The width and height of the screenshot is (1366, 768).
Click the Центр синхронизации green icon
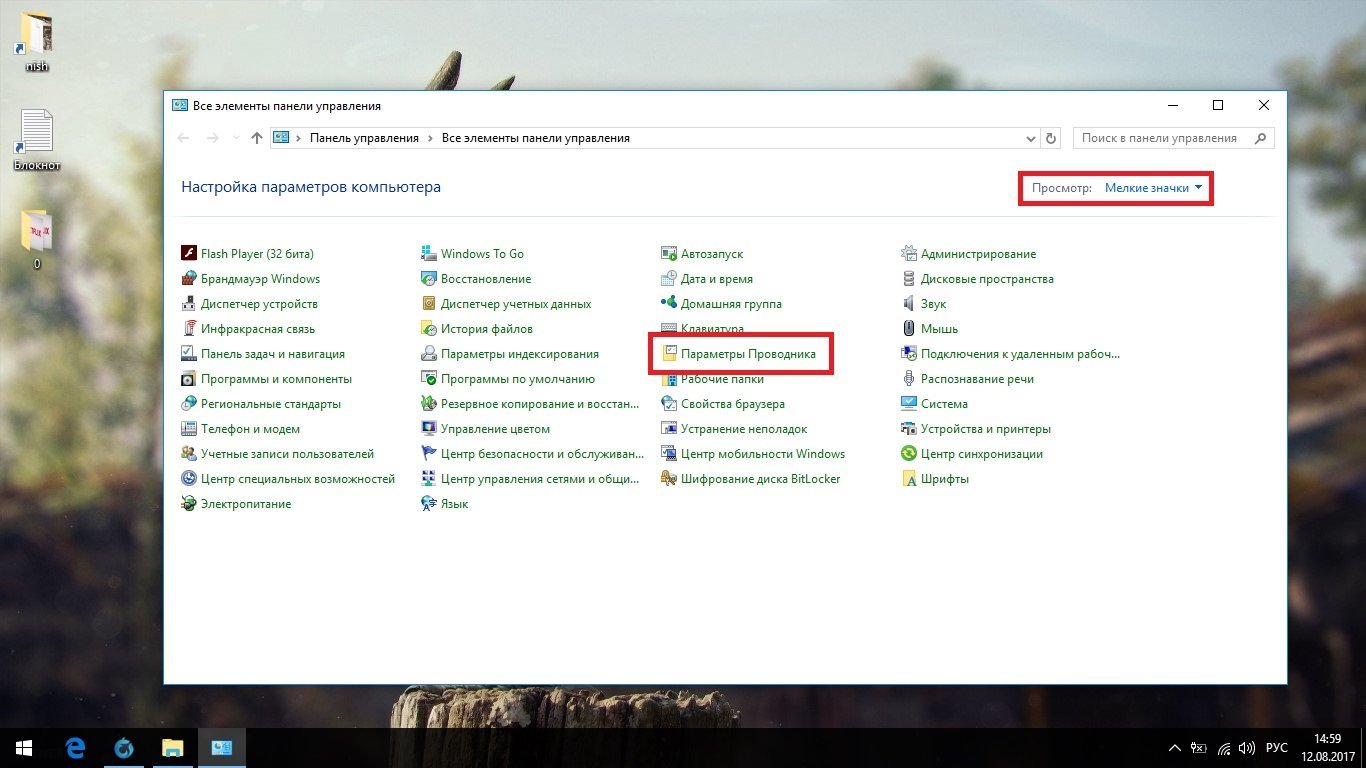(909, 454)
